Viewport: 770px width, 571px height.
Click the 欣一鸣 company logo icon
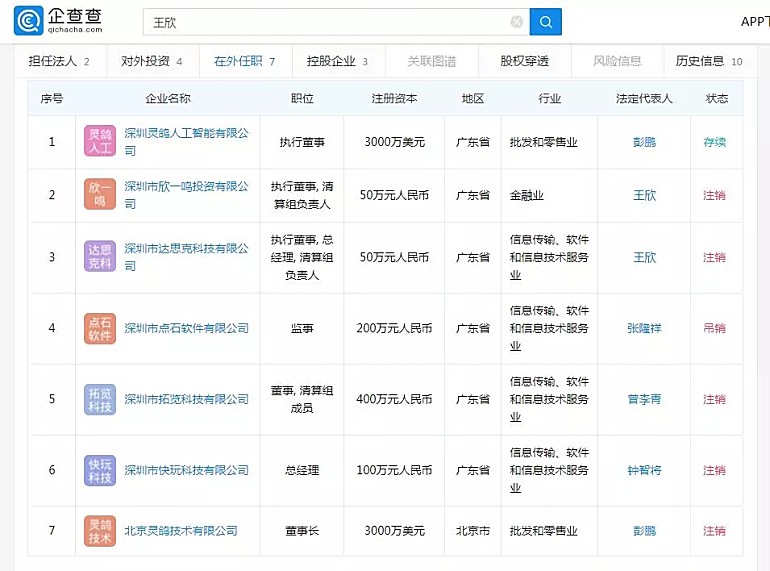(100, 194)
